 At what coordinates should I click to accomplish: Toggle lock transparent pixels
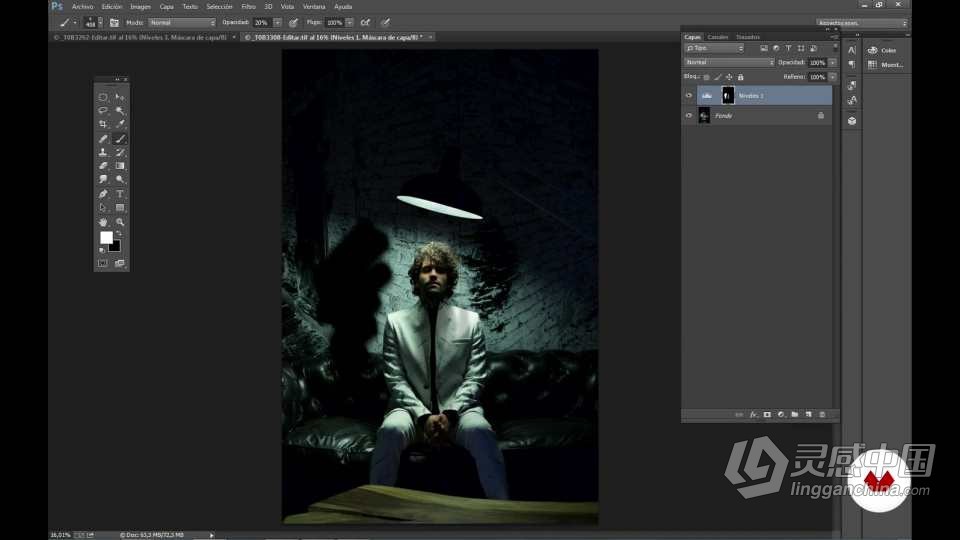[x=707, y=77]
